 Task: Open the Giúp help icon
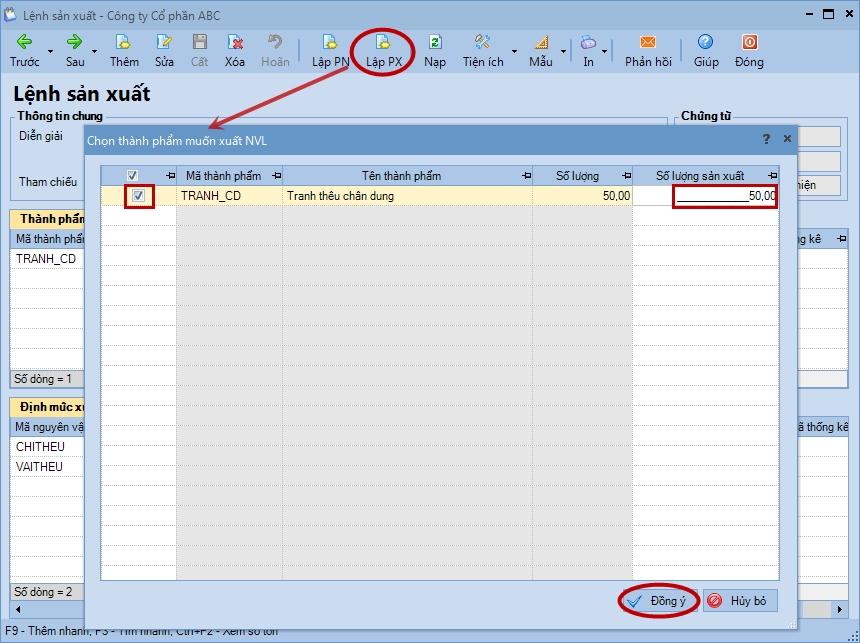(x=706, y=43)
